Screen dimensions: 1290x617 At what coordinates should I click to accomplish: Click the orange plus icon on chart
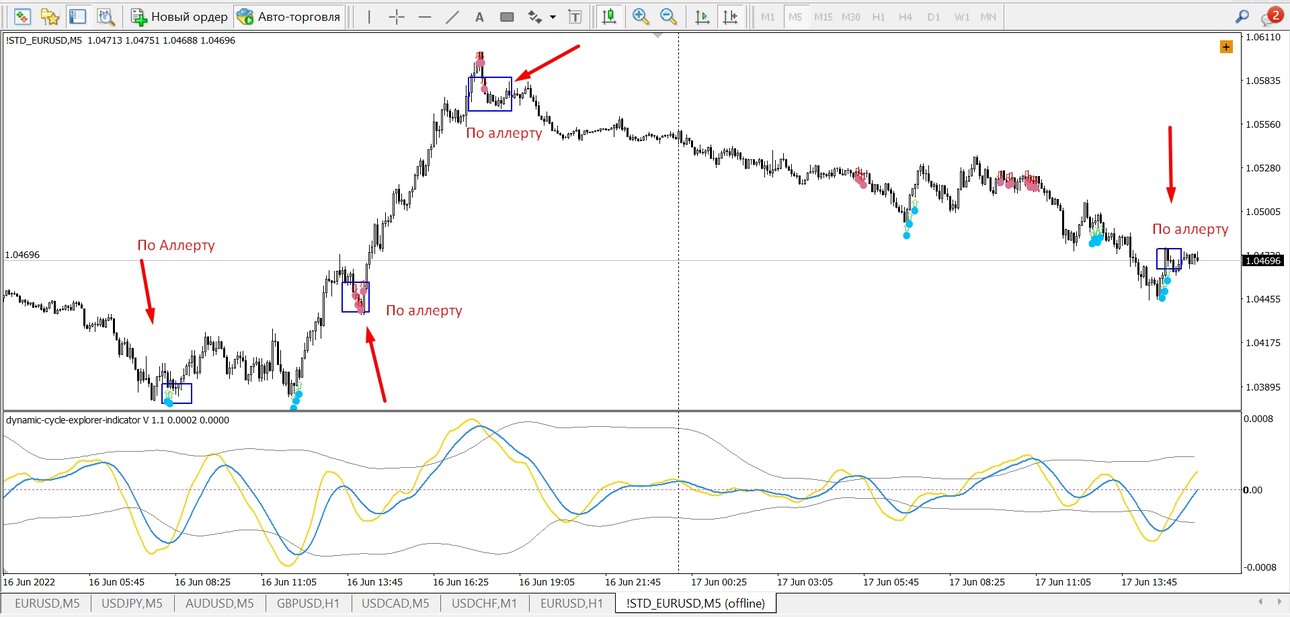pos(1226,46)
